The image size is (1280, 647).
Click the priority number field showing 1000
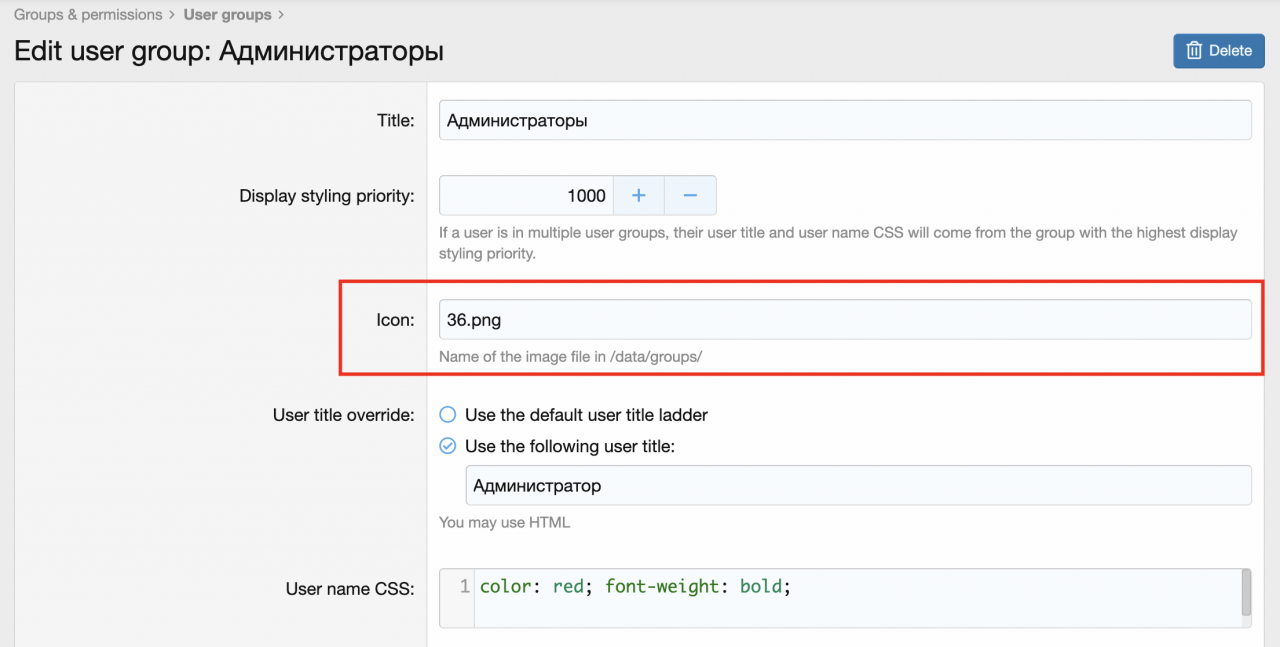point(526,196)
